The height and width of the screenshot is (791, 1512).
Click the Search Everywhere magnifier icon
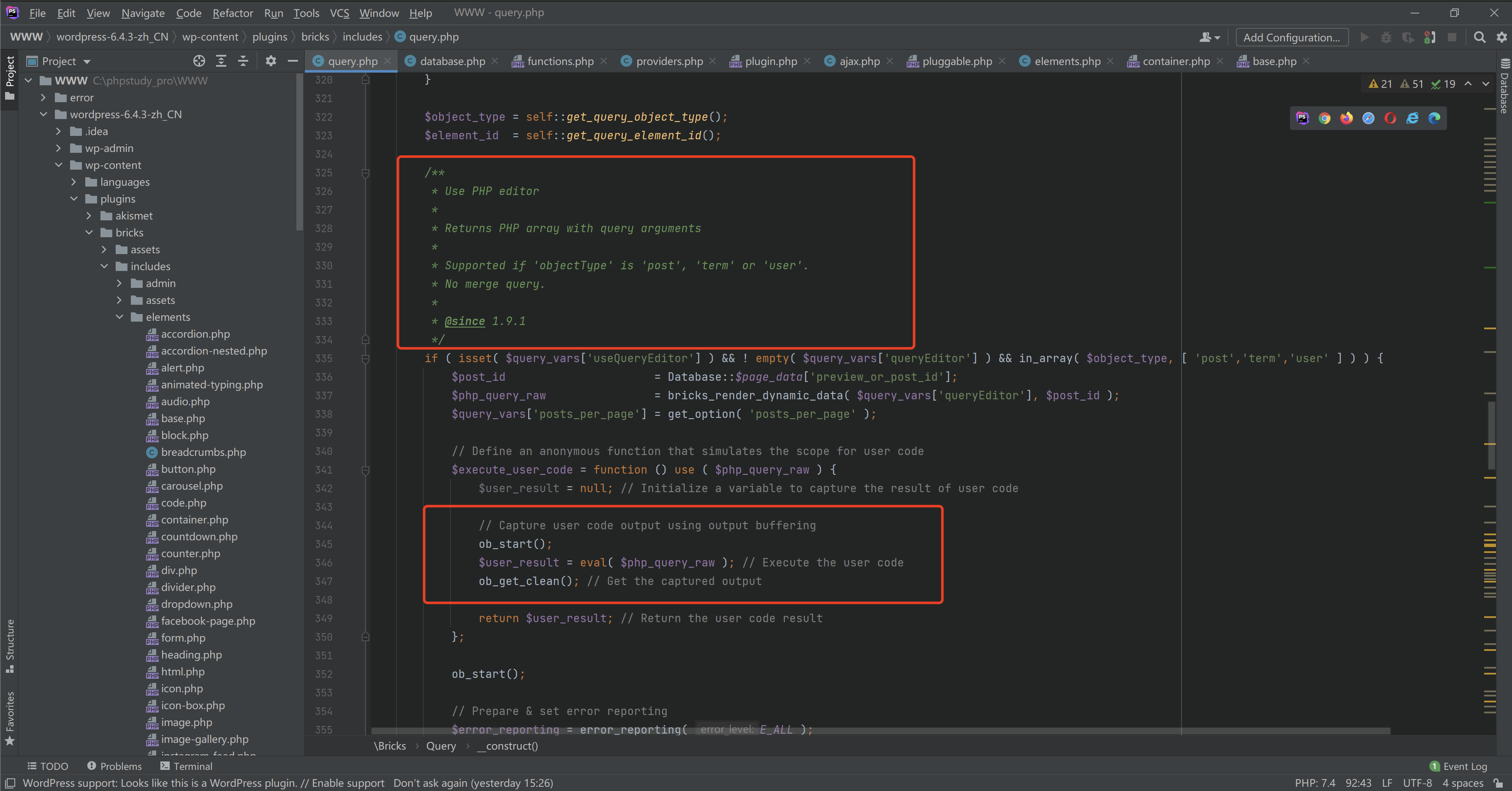tap(1479, 37)
